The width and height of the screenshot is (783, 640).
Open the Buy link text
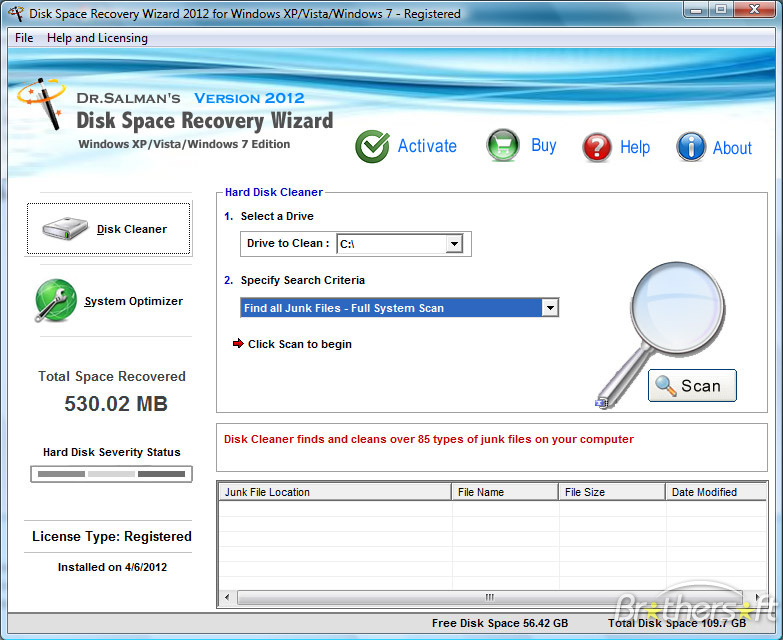(544, 145)
